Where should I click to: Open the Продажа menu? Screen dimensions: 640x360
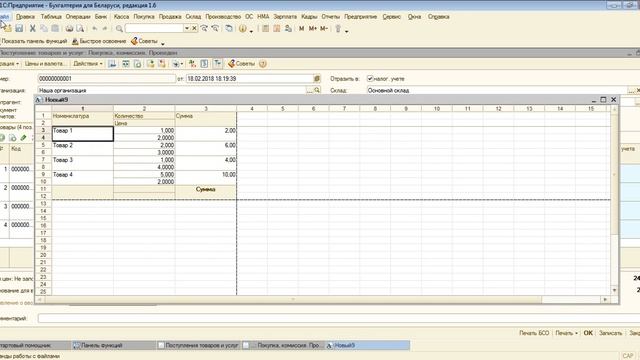coord(170,17)
